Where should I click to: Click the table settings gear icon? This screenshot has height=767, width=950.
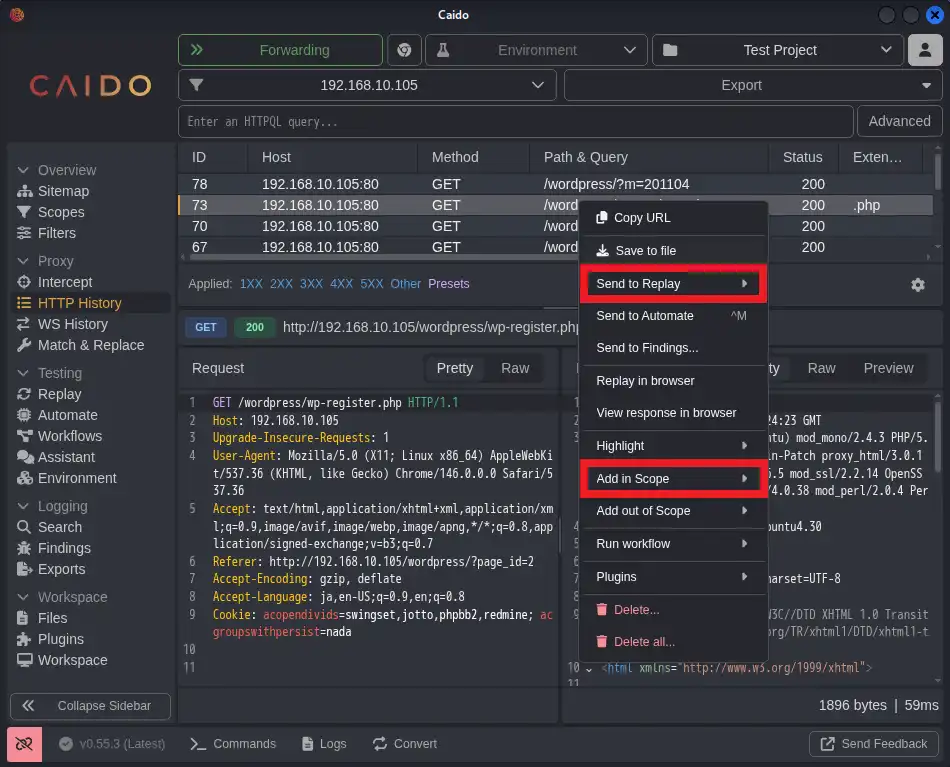[x=917, y=285]
